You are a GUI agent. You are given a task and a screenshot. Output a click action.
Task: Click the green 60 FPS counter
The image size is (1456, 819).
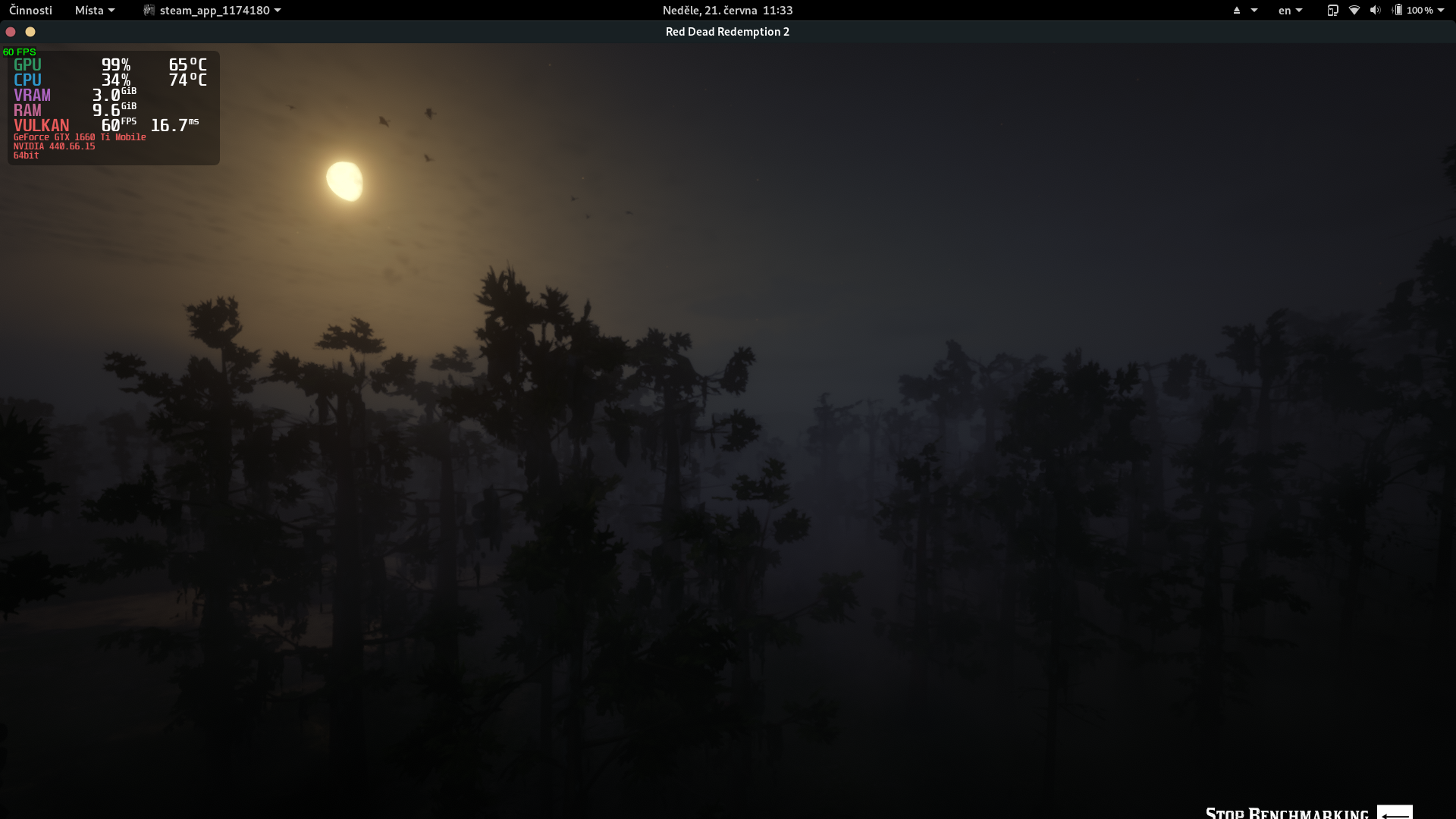point(20,52)
